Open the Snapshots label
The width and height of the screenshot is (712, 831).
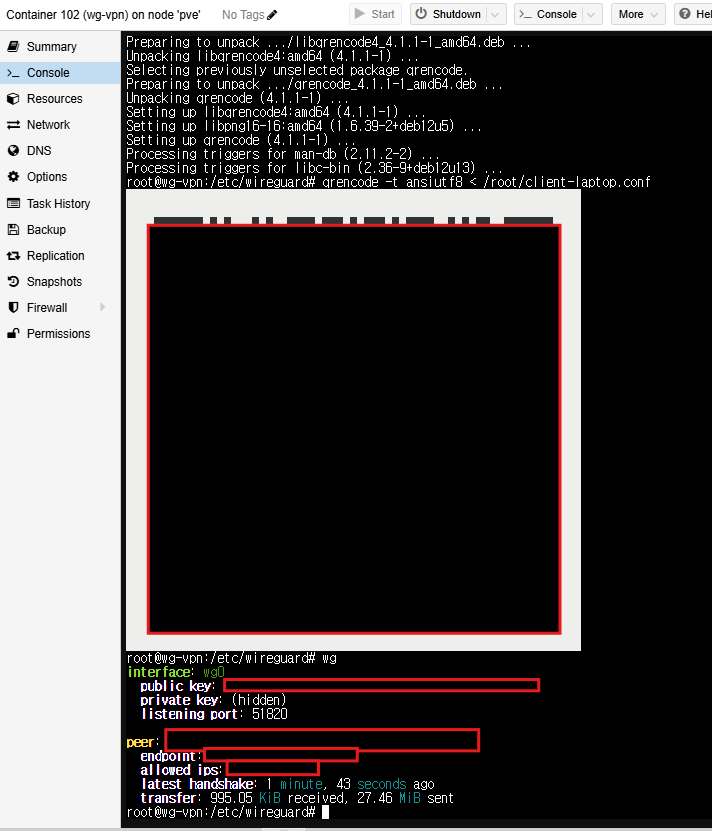54,281
